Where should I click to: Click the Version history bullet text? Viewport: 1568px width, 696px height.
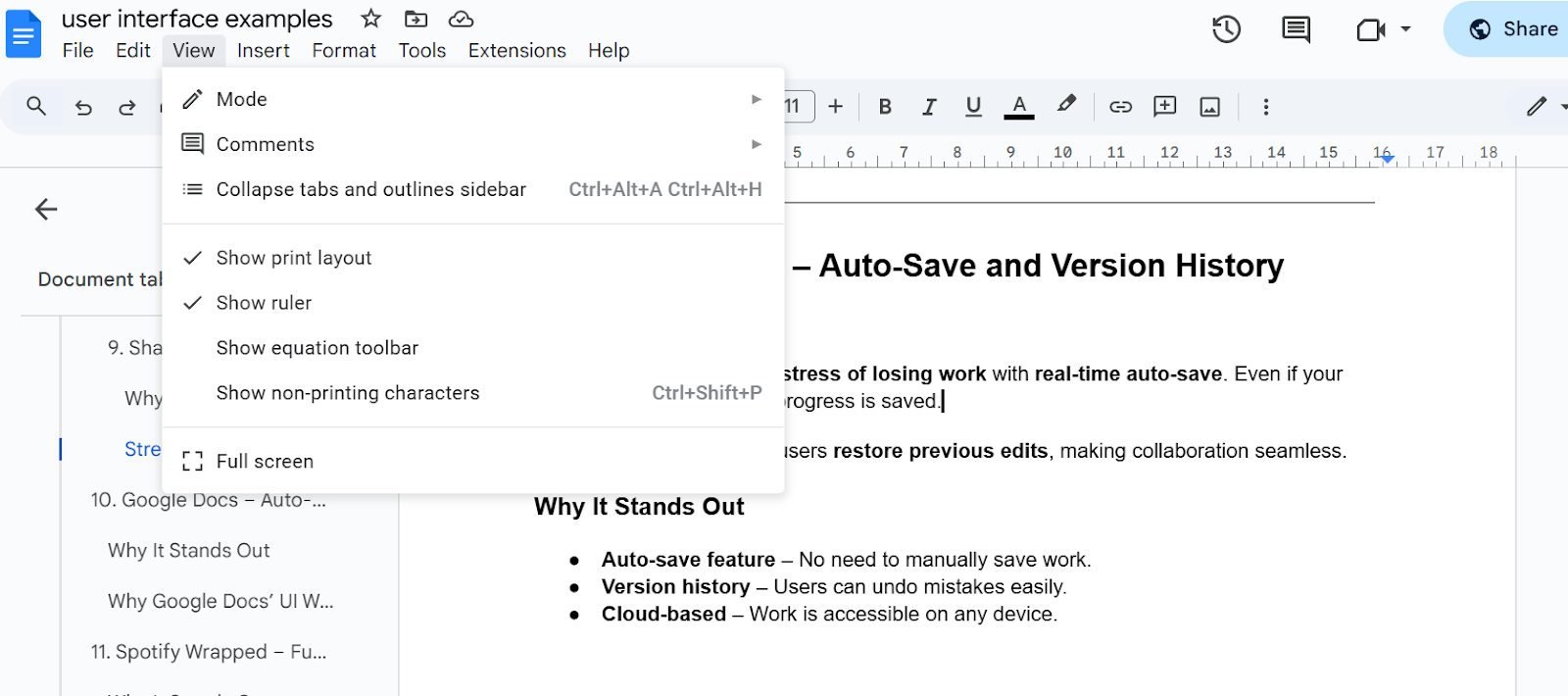[x=834, y=587]
